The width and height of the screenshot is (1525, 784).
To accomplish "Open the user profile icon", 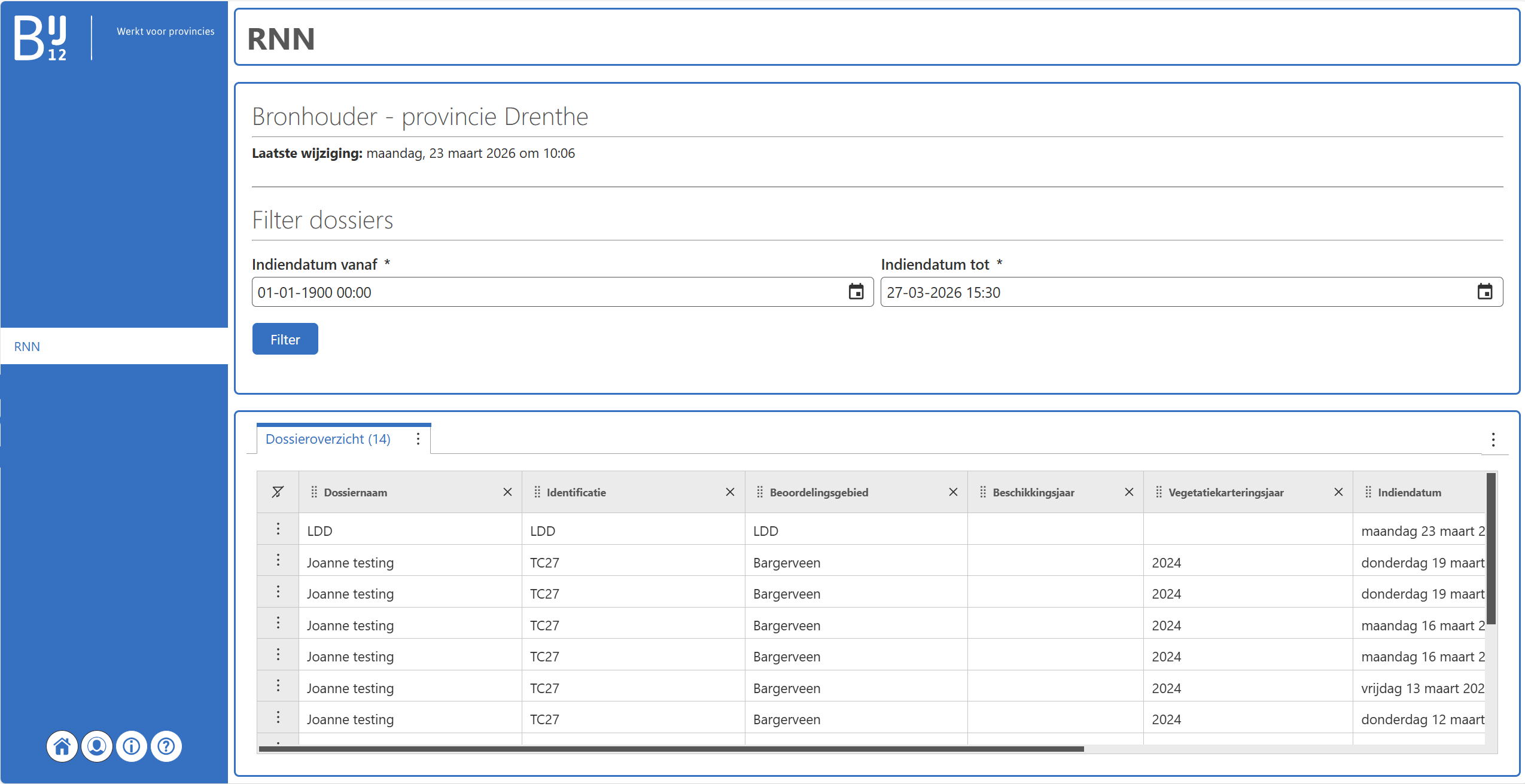I will pos(97,746).
